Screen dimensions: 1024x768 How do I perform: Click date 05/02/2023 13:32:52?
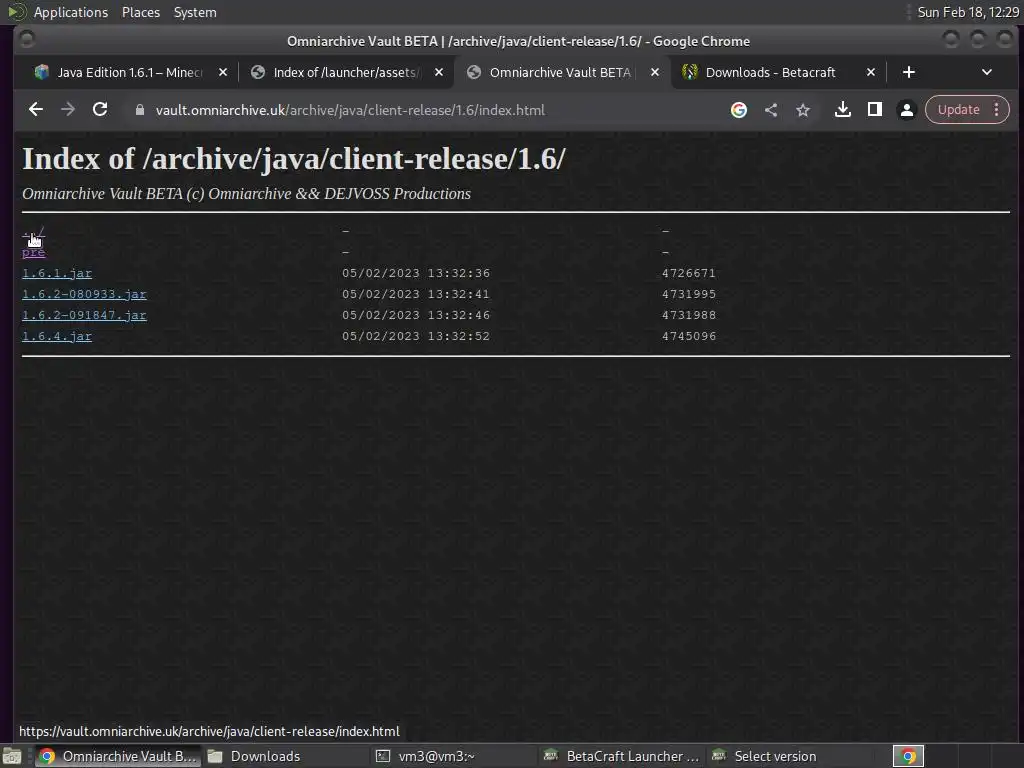(x=416, y=336)
